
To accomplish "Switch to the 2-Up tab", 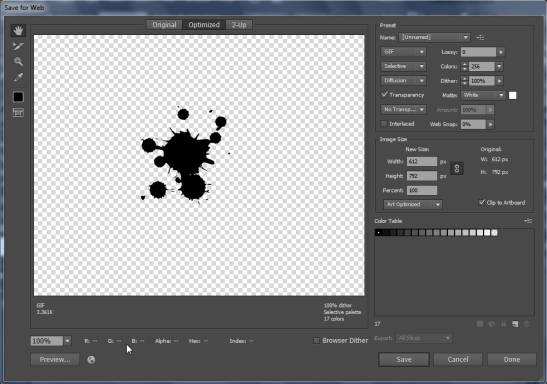I will click(239, 25).
